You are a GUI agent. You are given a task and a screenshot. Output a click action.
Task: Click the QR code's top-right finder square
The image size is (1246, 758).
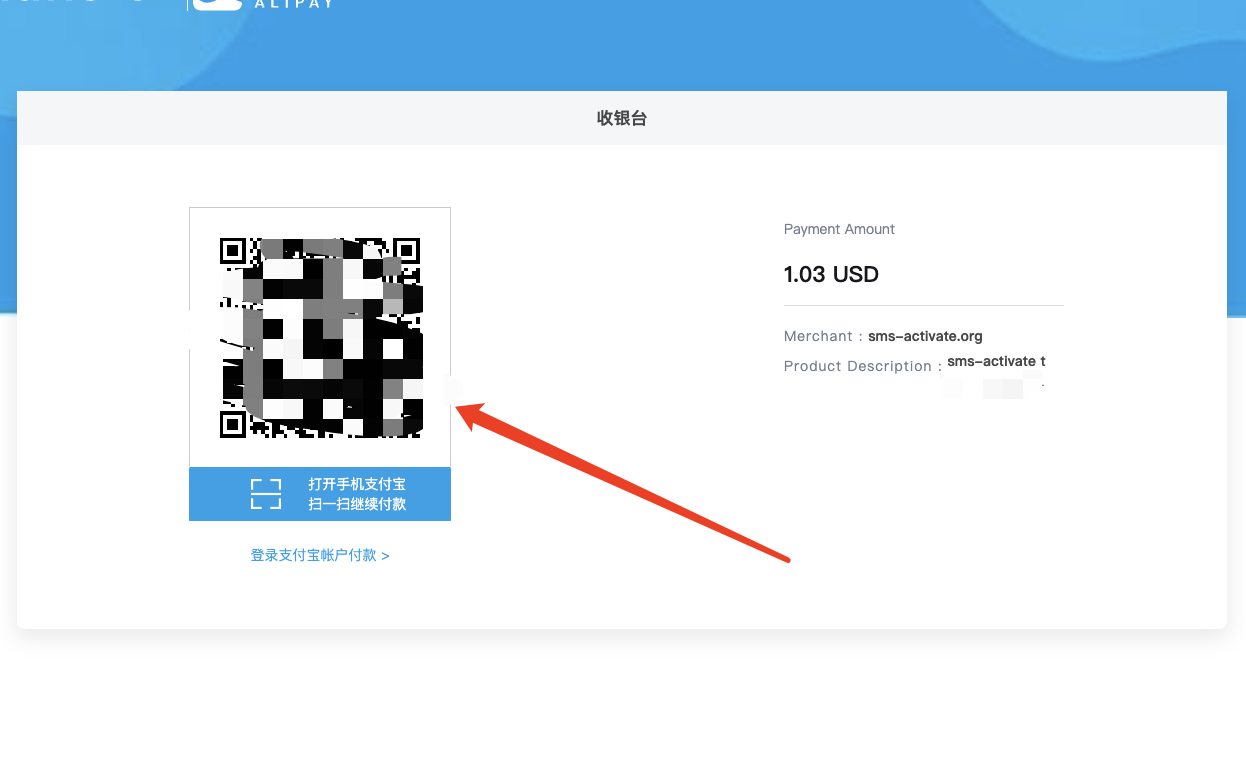pos(407,250)
